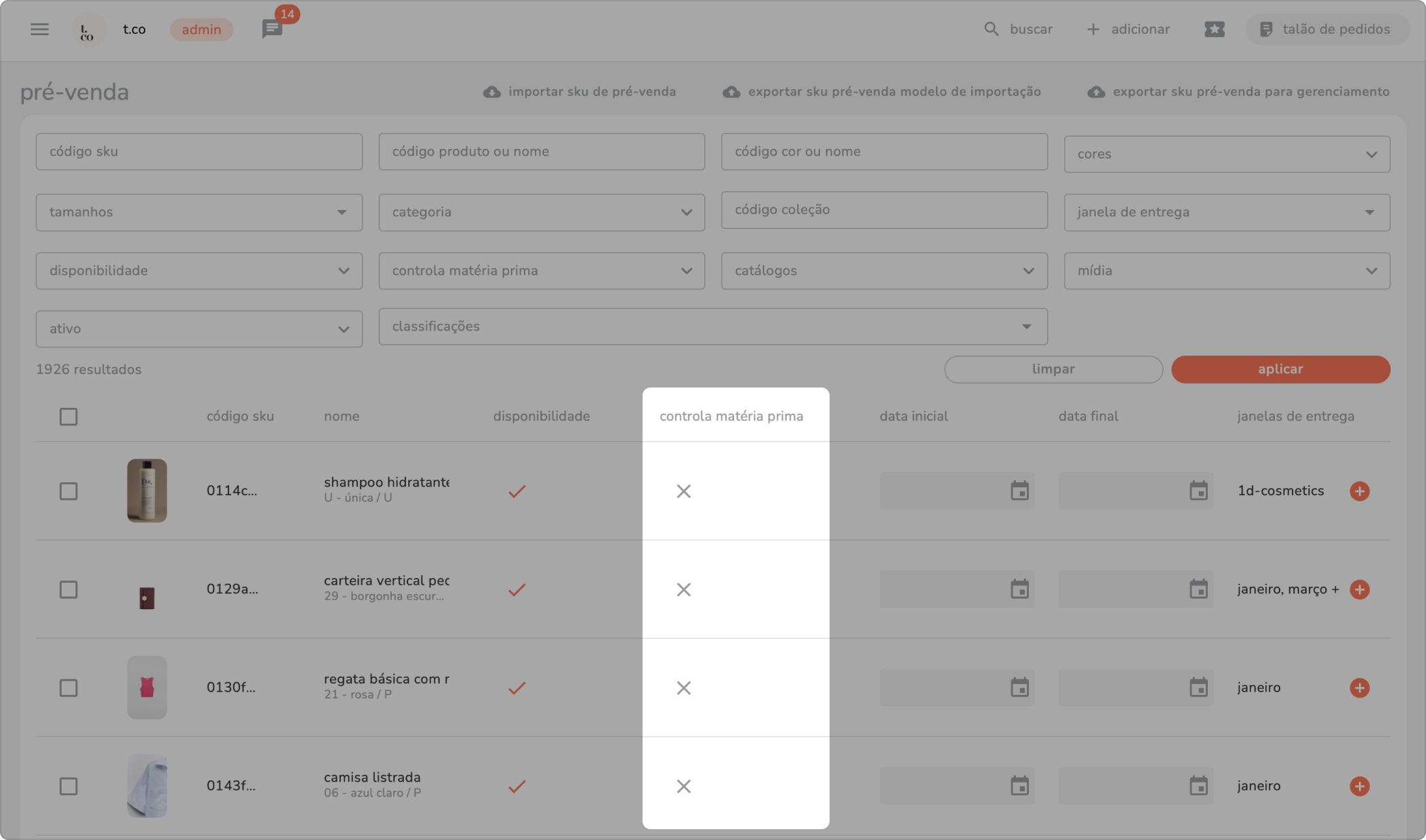
Task: Open the messages icon with 14 badge
Action: point(272,29)
